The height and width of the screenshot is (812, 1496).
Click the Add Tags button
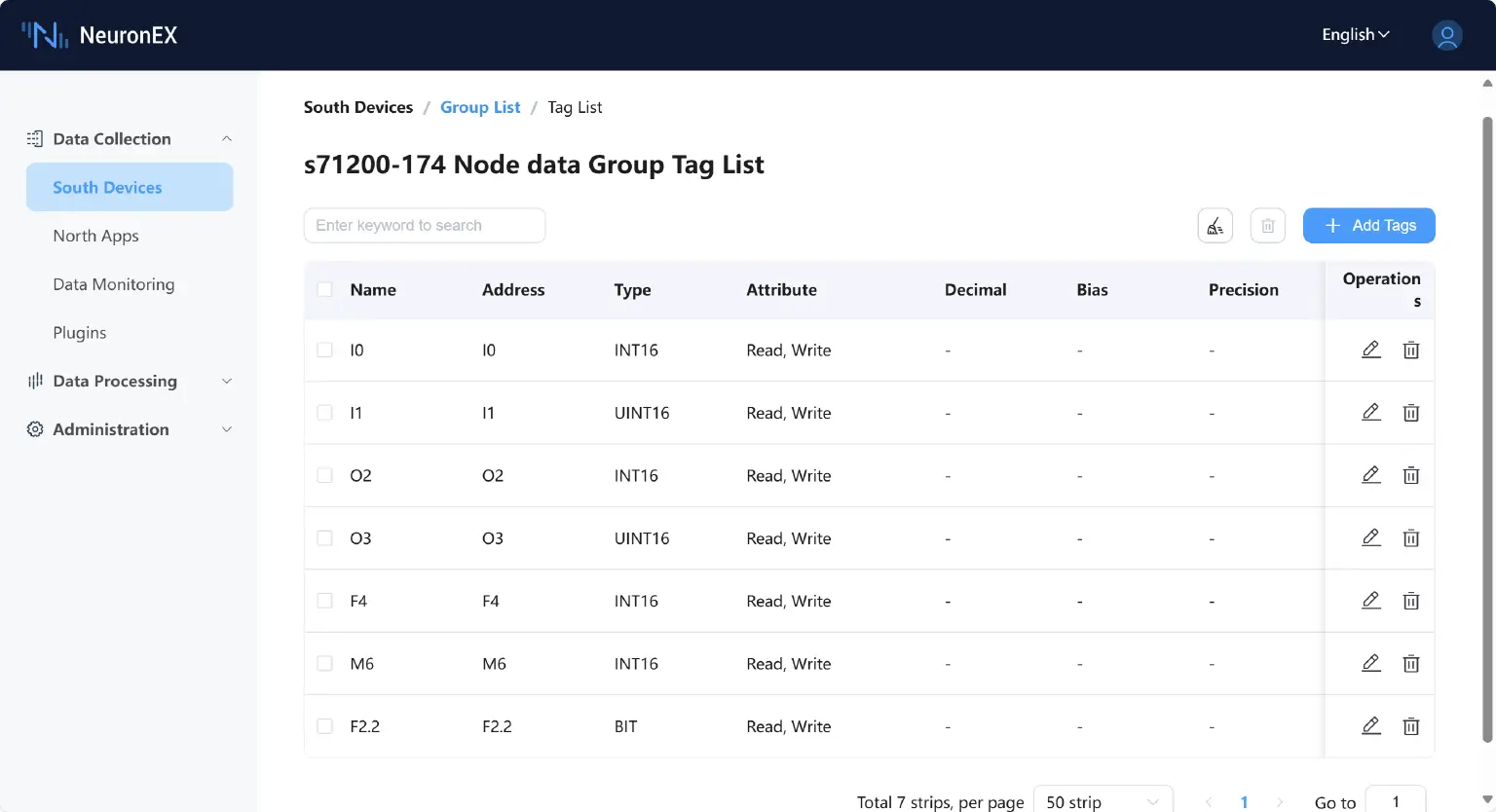[x=1368, y=226]
